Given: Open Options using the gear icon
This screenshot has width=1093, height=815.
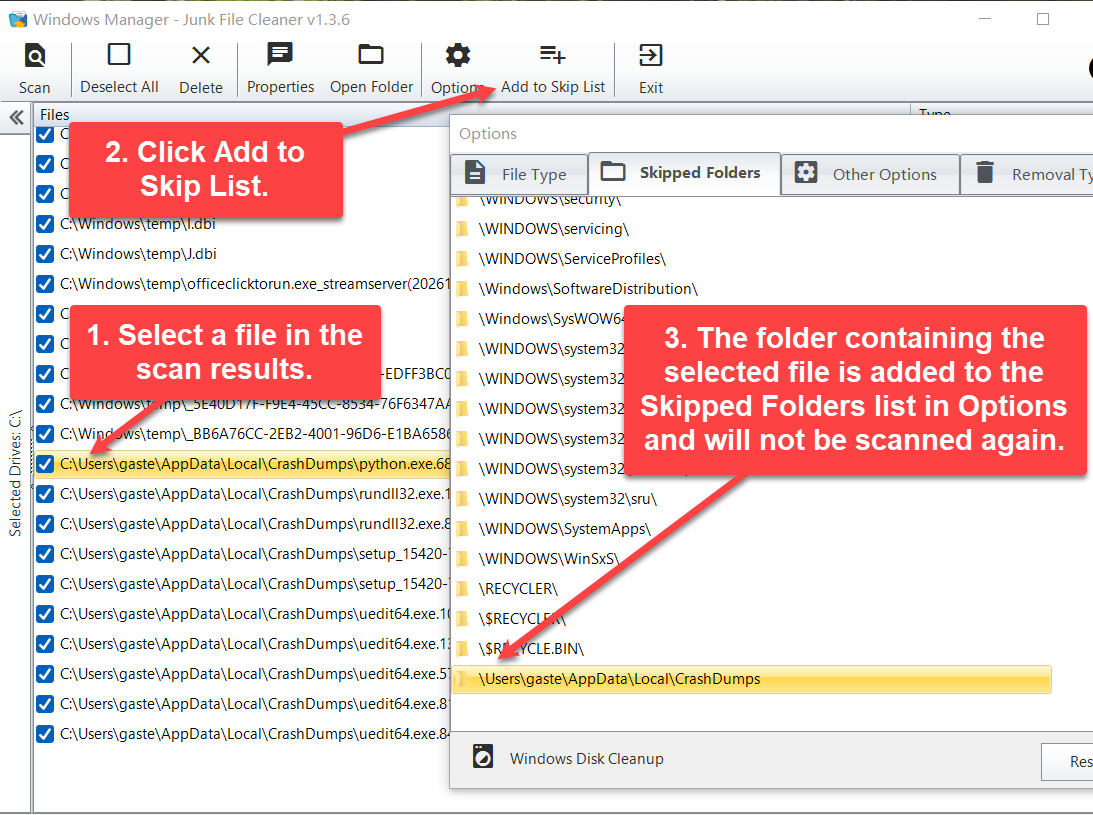Looking at the screenshot, I should [x=458, y=55].
